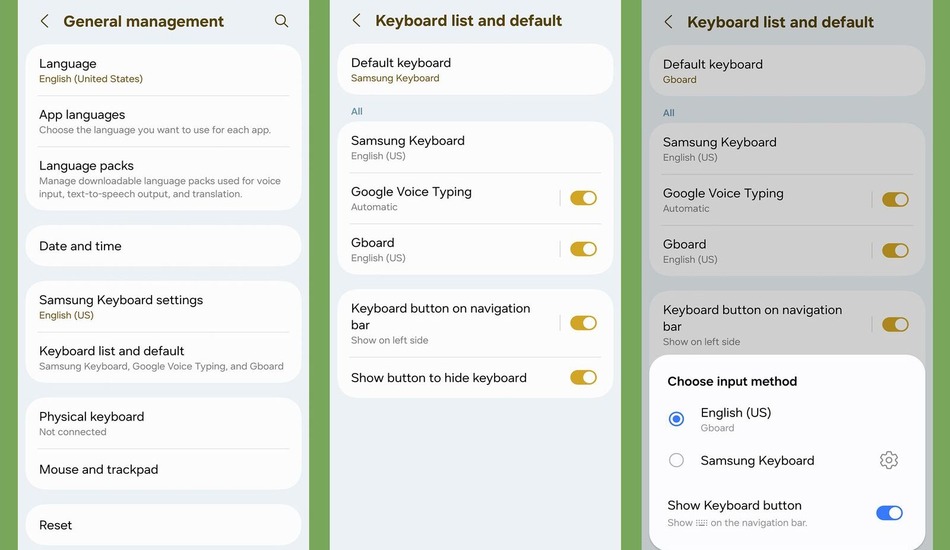This screenshot has width=950, height=550.
Task: Toggle Google Voice Typing in middle panel
Action: (583, 198)
